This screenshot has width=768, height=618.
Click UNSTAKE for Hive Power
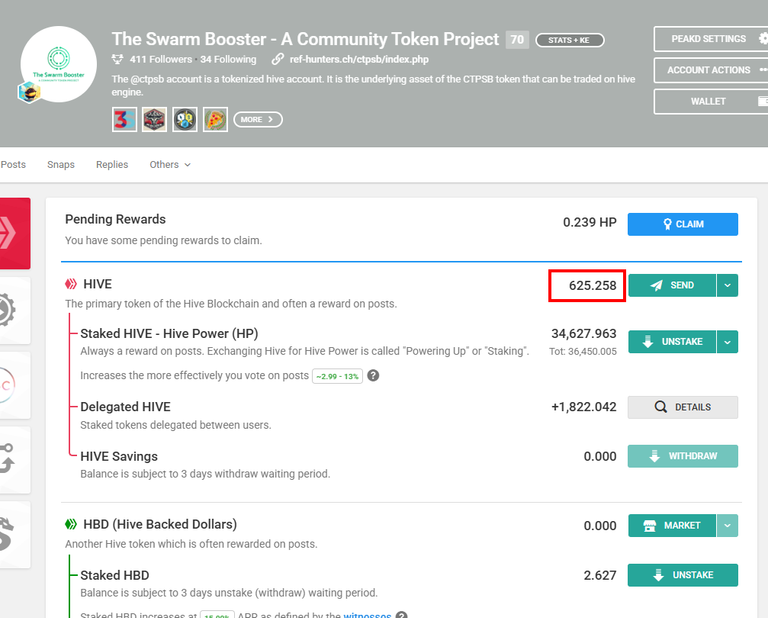672,342
